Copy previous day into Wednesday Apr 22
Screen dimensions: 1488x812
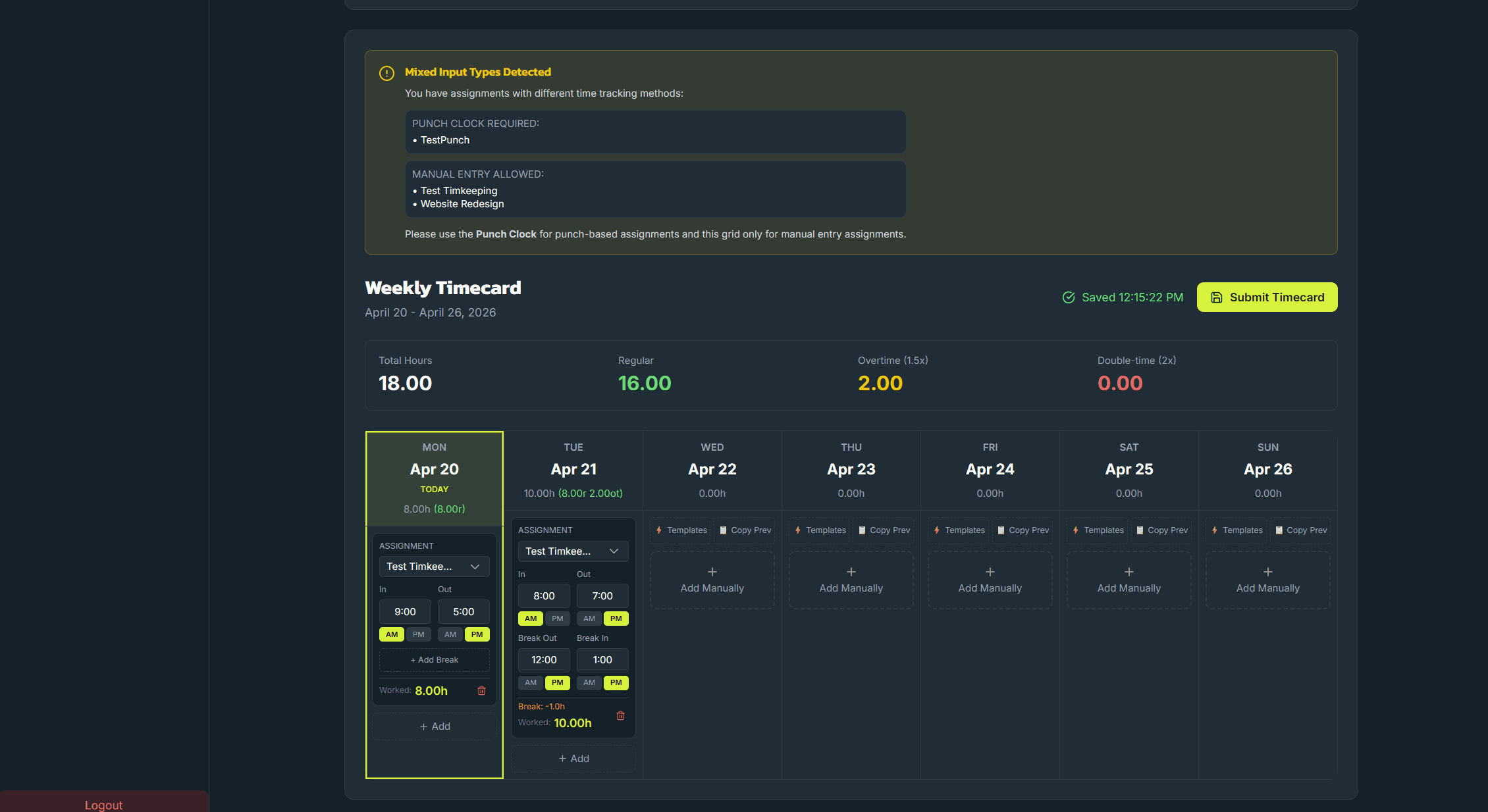[x=744, y=530]
